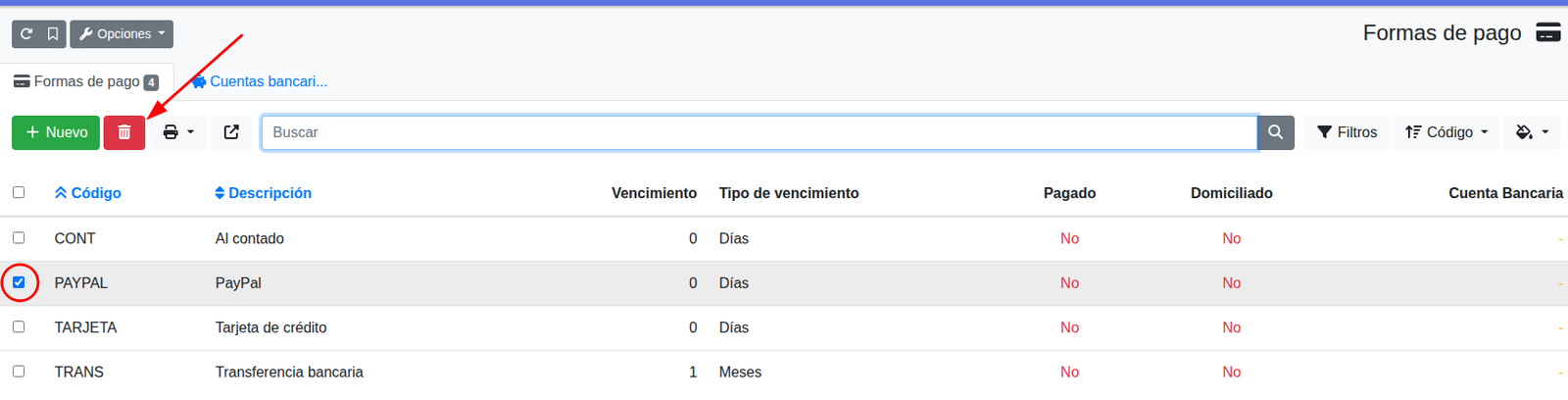Click the bookmark icon button
Screen dimensions: 1568x400
(x=53, y=33)
